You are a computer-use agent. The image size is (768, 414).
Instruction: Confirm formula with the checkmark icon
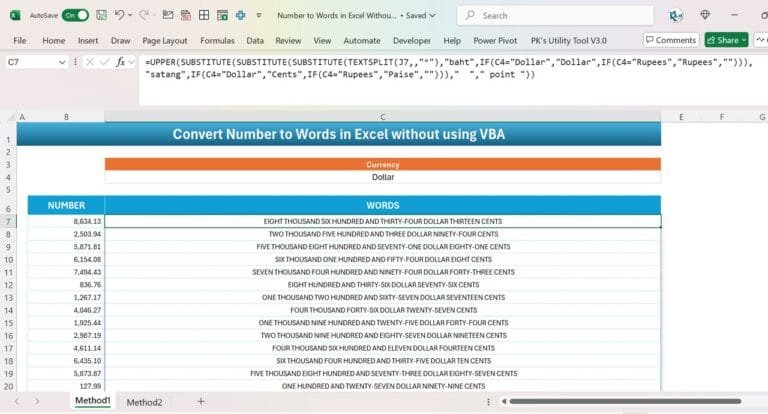click(106, 62)
